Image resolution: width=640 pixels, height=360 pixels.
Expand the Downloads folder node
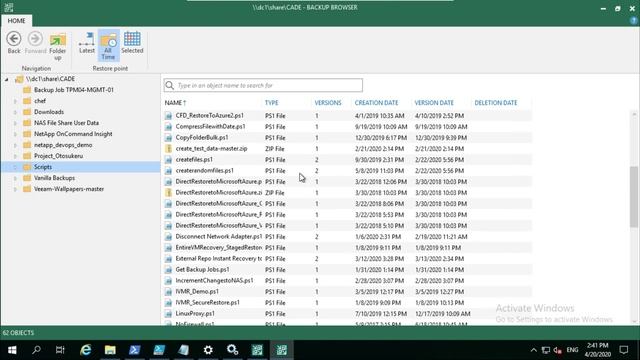tap(16, 112)
